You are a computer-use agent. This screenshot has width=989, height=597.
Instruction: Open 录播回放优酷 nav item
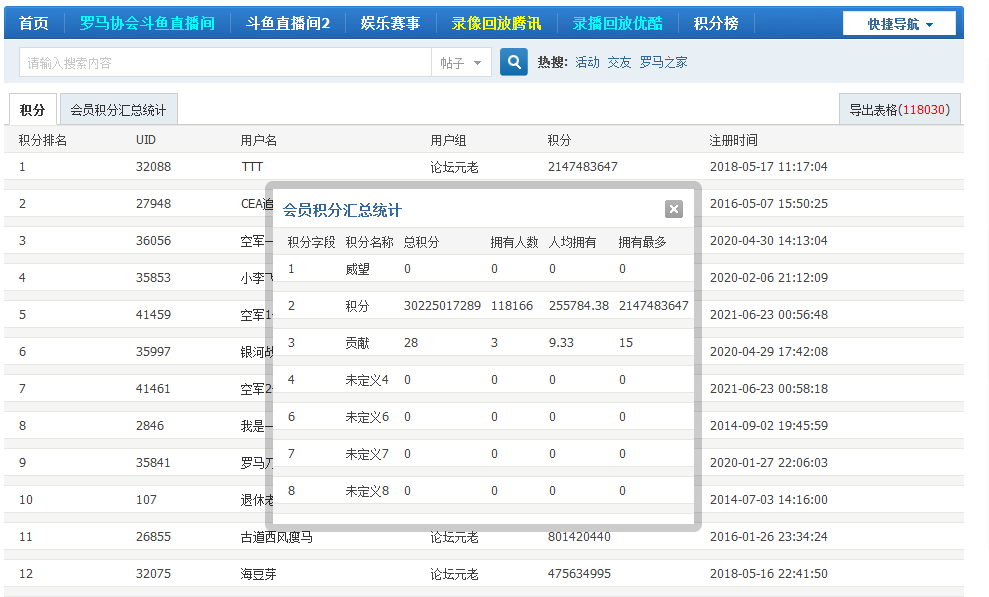point(617,23)
